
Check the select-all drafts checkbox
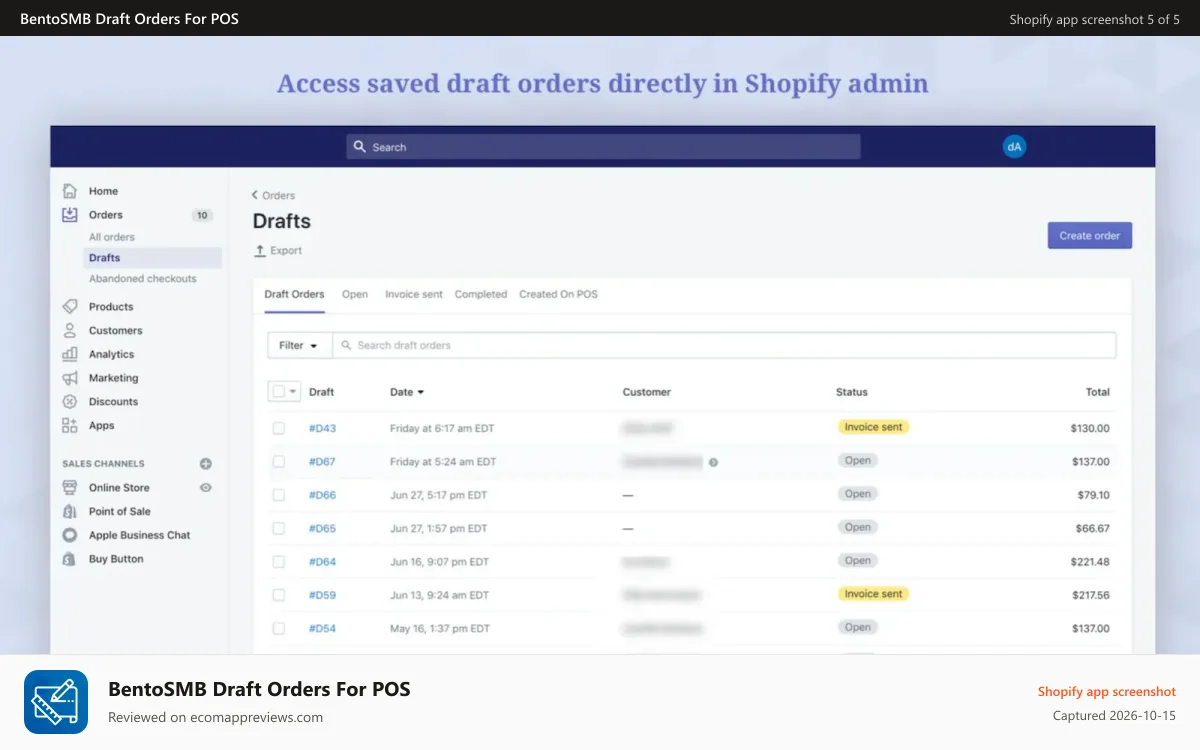tap(279, 392)
